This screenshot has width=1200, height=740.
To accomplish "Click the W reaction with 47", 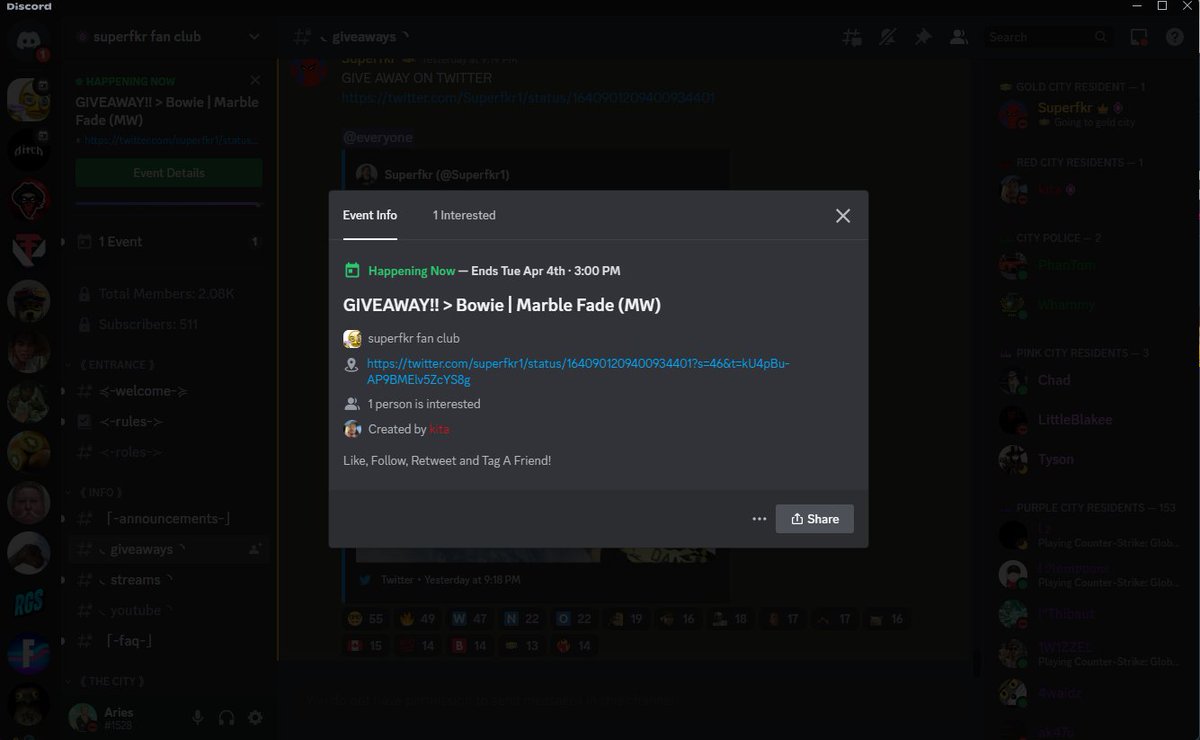I will point(469,619).
